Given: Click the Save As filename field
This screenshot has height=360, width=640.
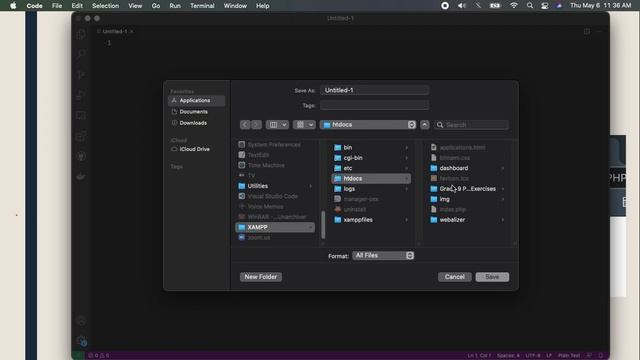Looking at the screenshot, I should 374,90.
